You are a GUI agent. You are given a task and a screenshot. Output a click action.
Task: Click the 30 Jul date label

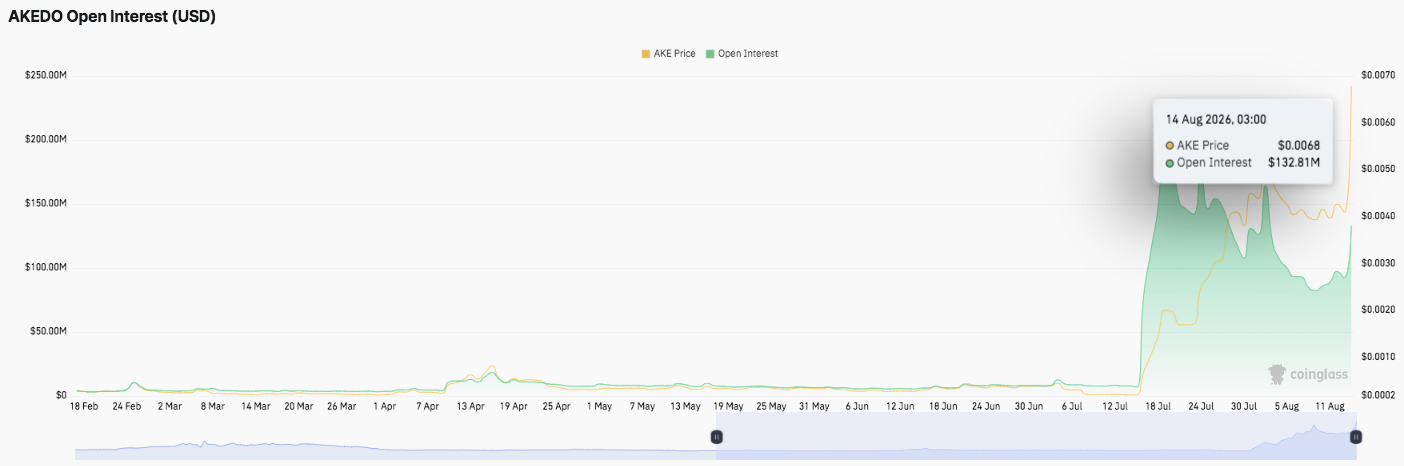pyautogui.click(x=1244, y=407)
